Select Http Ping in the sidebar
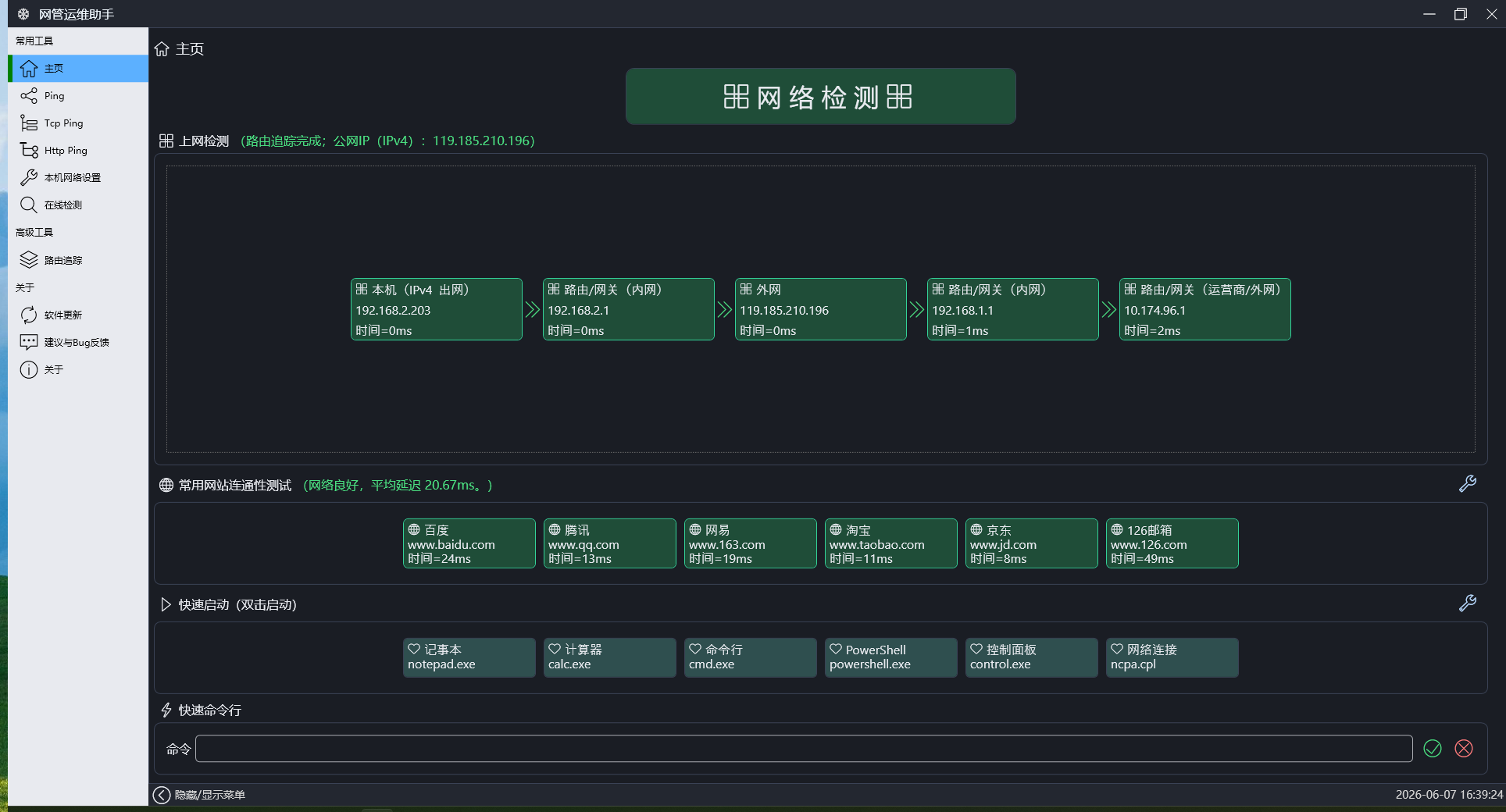Image resolution: width=1506 pixels, height=812 pixels. pos(78,151)
